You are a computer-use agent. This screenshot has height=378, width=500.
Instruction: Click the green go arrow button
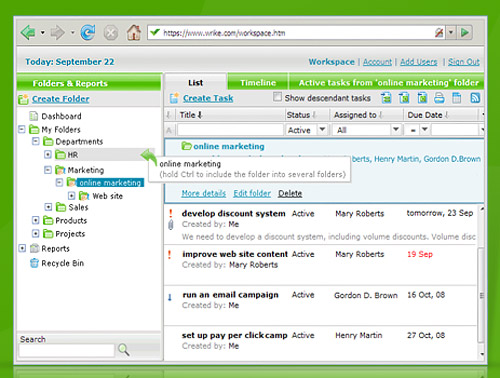(x=465, y=33)
